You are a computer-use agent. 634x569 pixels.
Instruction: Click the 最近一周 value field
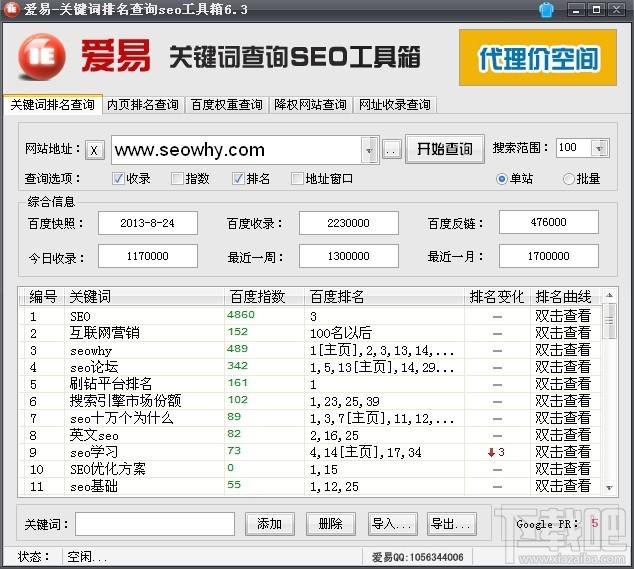(x=349, y=256)
